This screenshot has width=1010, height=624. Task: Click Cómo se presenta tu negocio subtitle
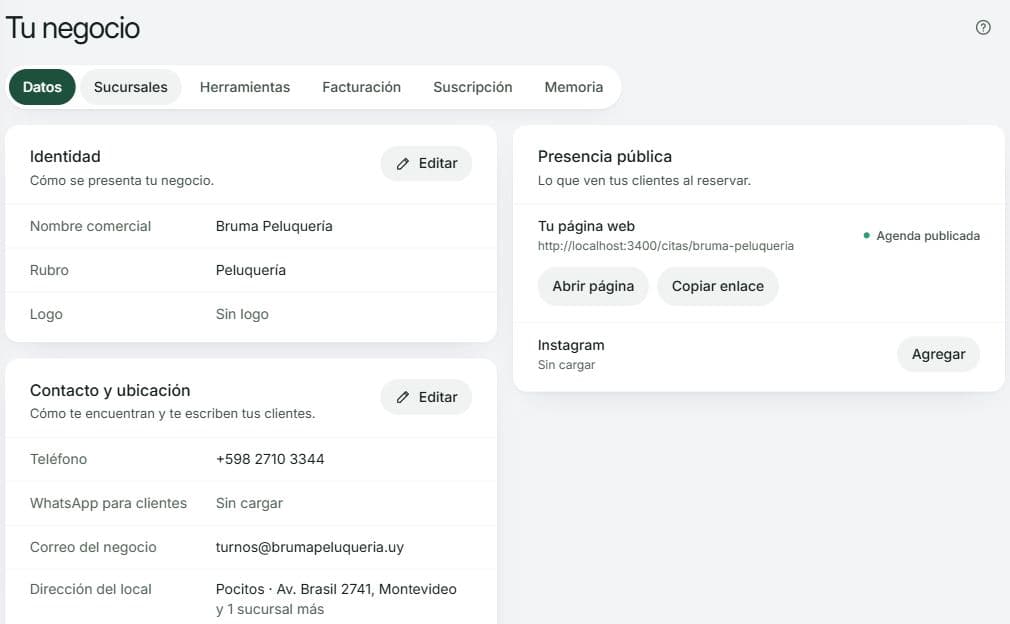(x=122, y=180)
